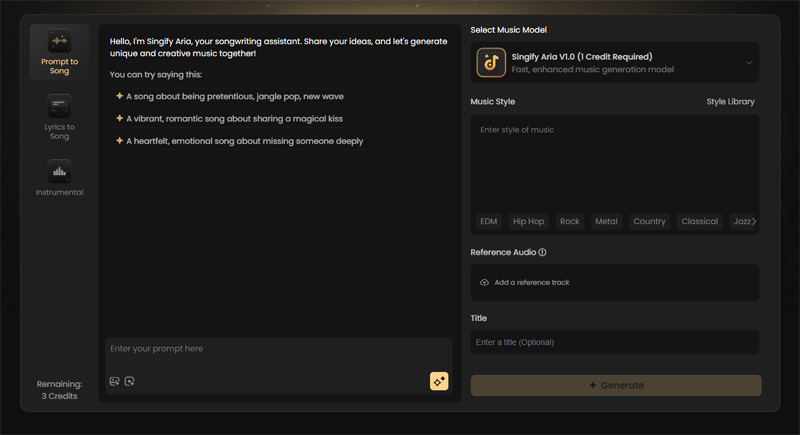Click the Remaining 3 Credits text
800x435 pixels.
(x=59, y=390)
